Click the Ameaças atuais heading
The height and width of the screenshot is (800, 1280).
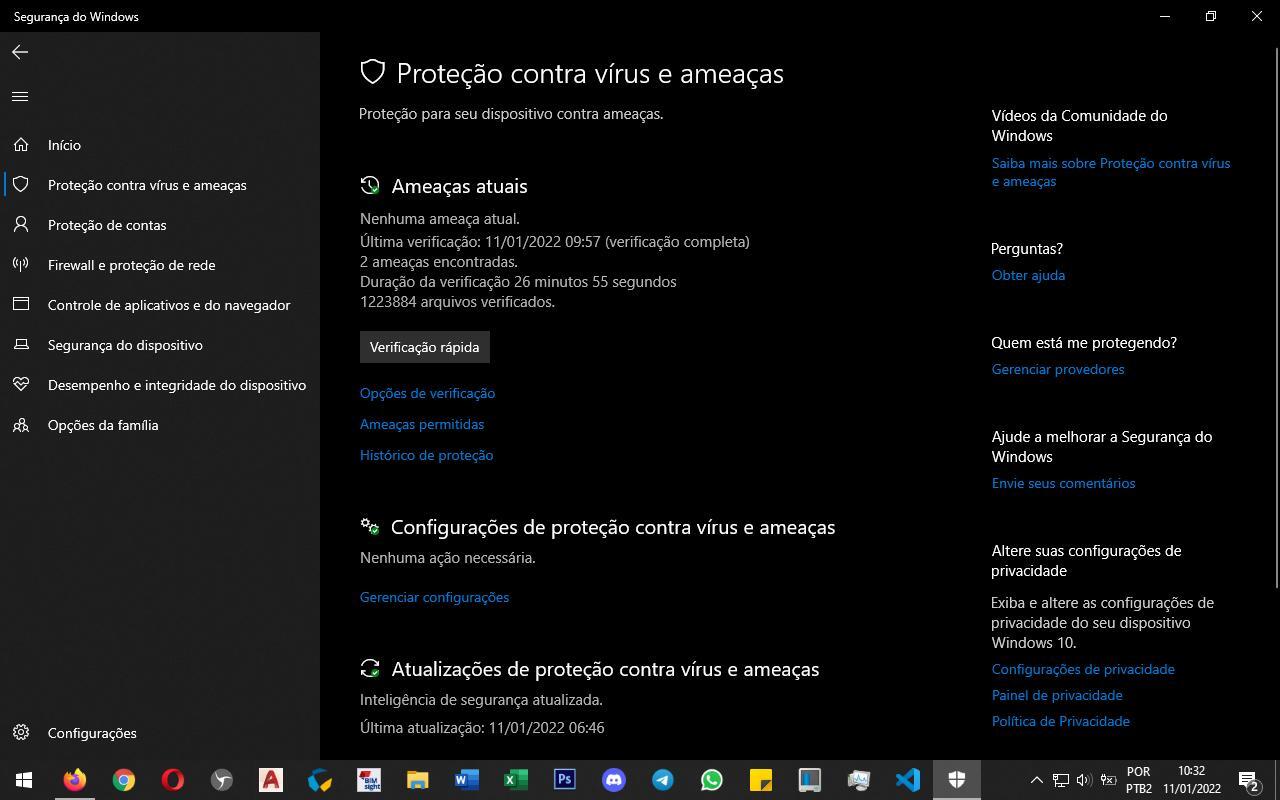click(459, 186)
